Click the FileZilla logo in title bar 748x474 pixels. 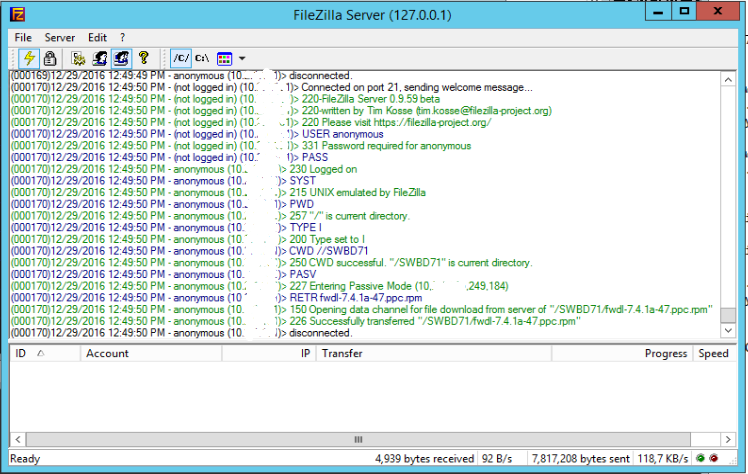coord(18,14)
